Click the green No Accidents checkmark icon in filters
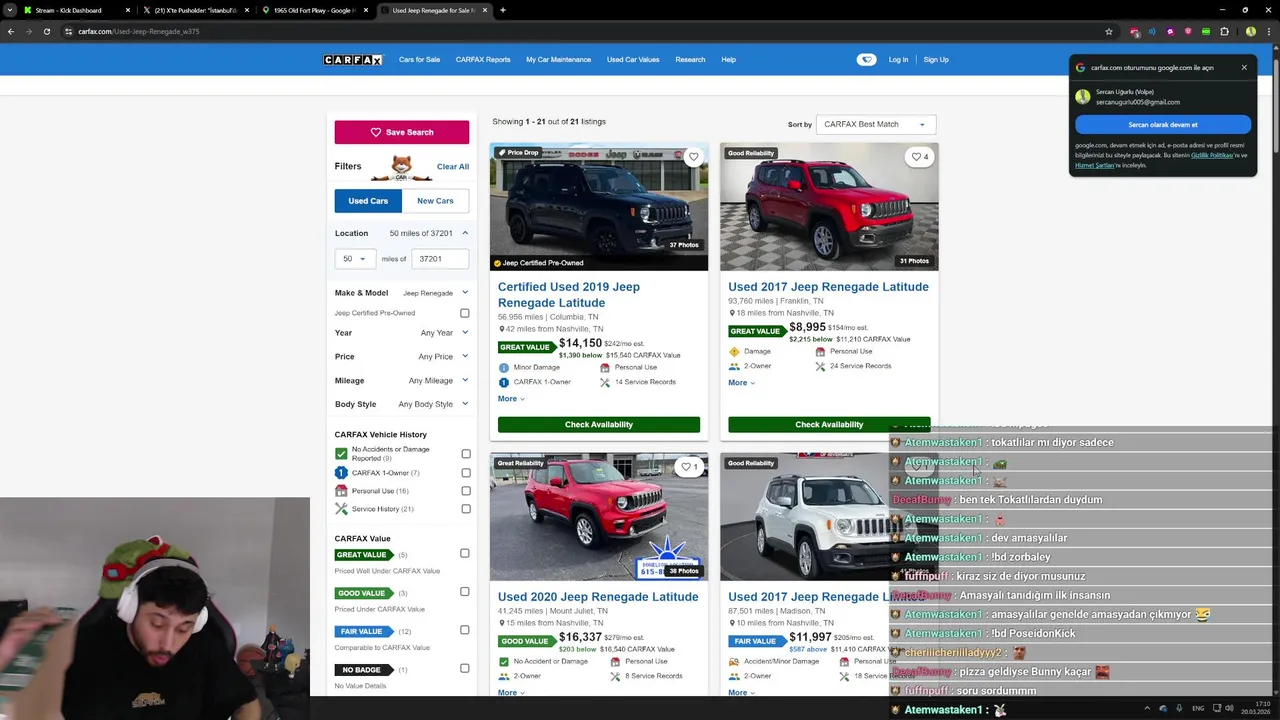The height and width of the screenshot is (720, 1280). coord(341,454)
